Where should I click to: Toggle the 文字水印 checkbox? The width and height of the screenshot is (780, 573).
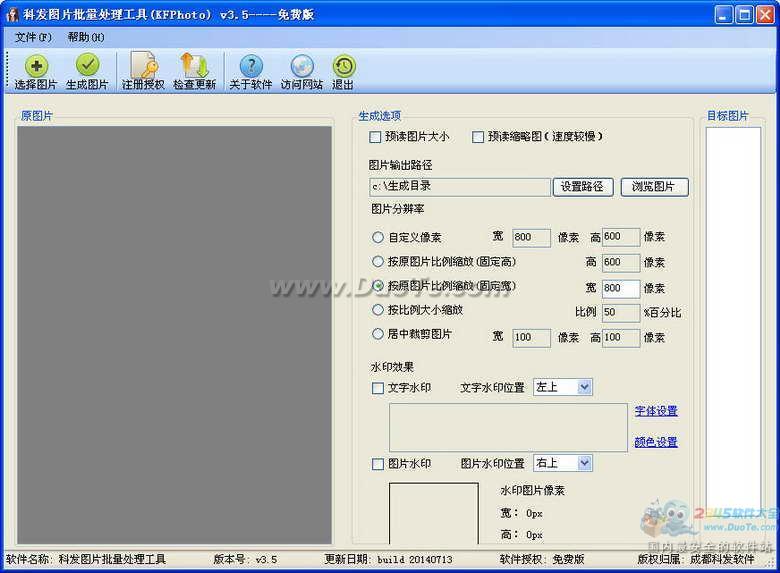pyautogui.click(x=378, y=388)
